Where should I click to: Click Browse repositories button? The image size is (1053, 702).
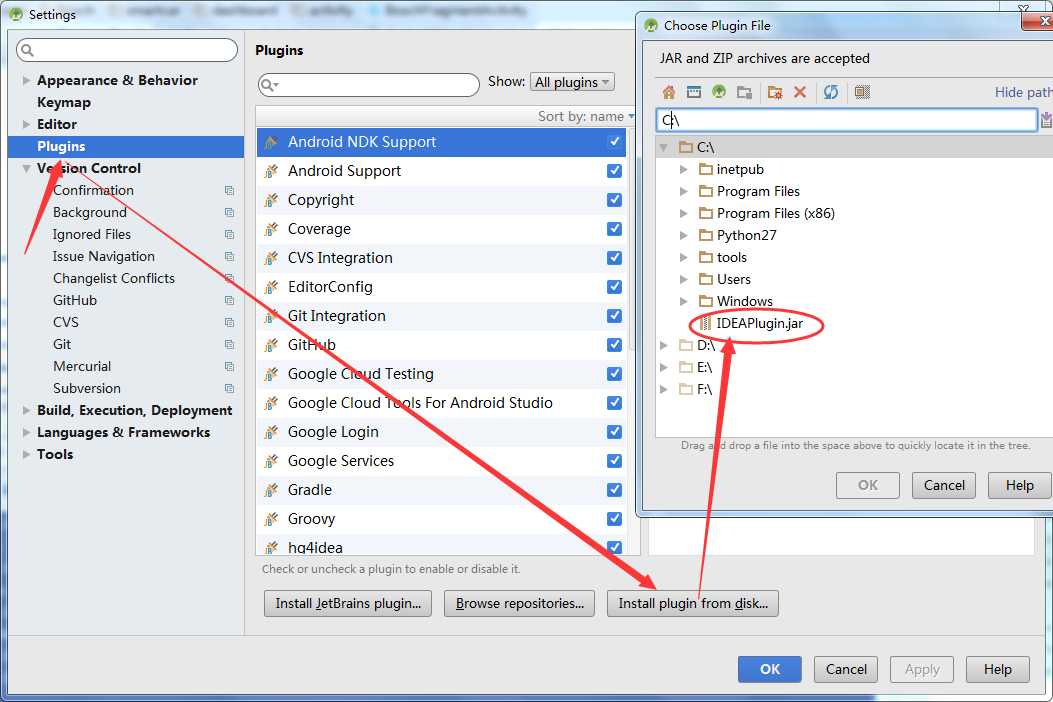point(519,603)
